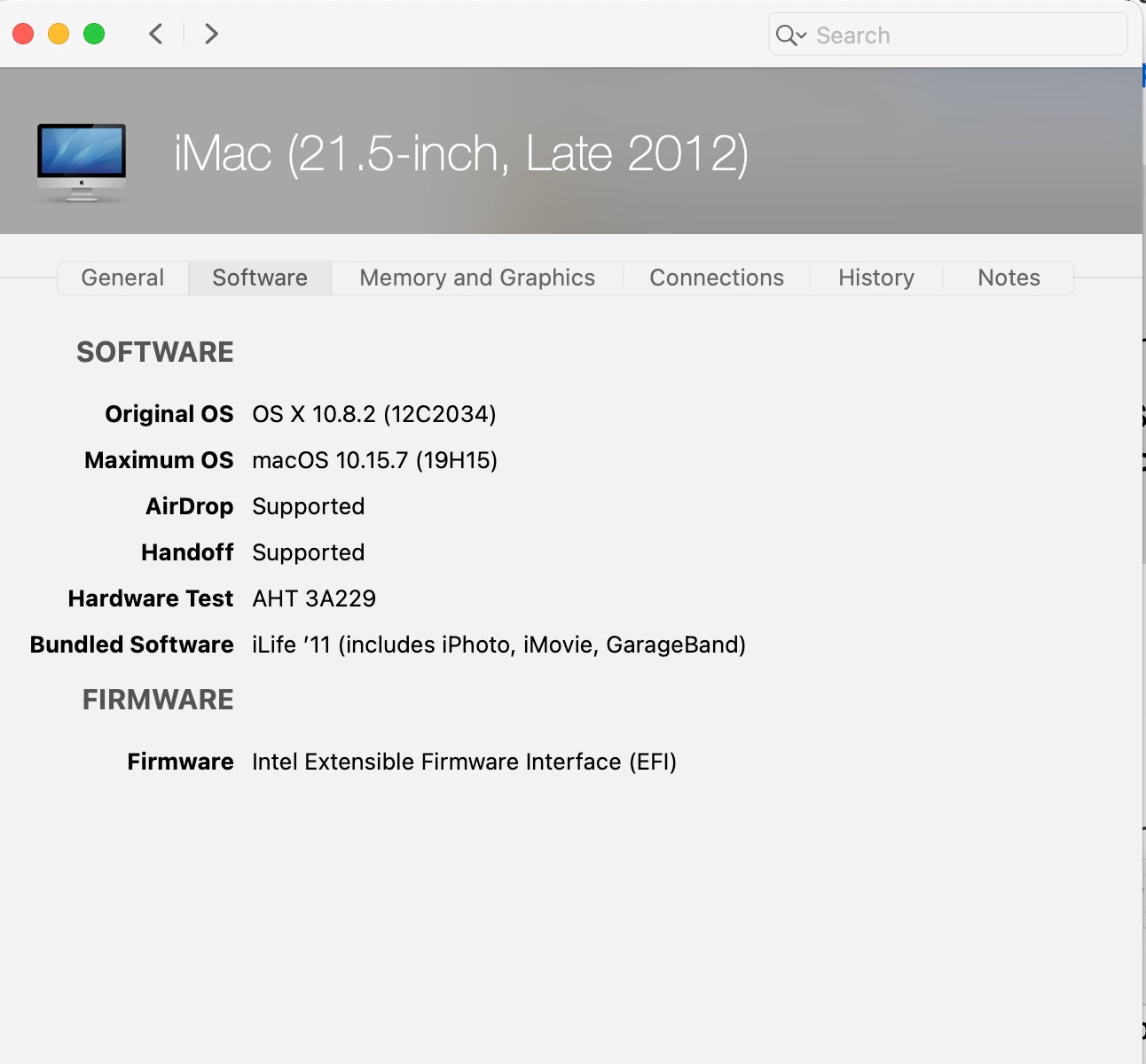Image resolution: width=1146 pixels, height=1064 pixels.
Task: Switch to the General tab
Action: point(122,278)
